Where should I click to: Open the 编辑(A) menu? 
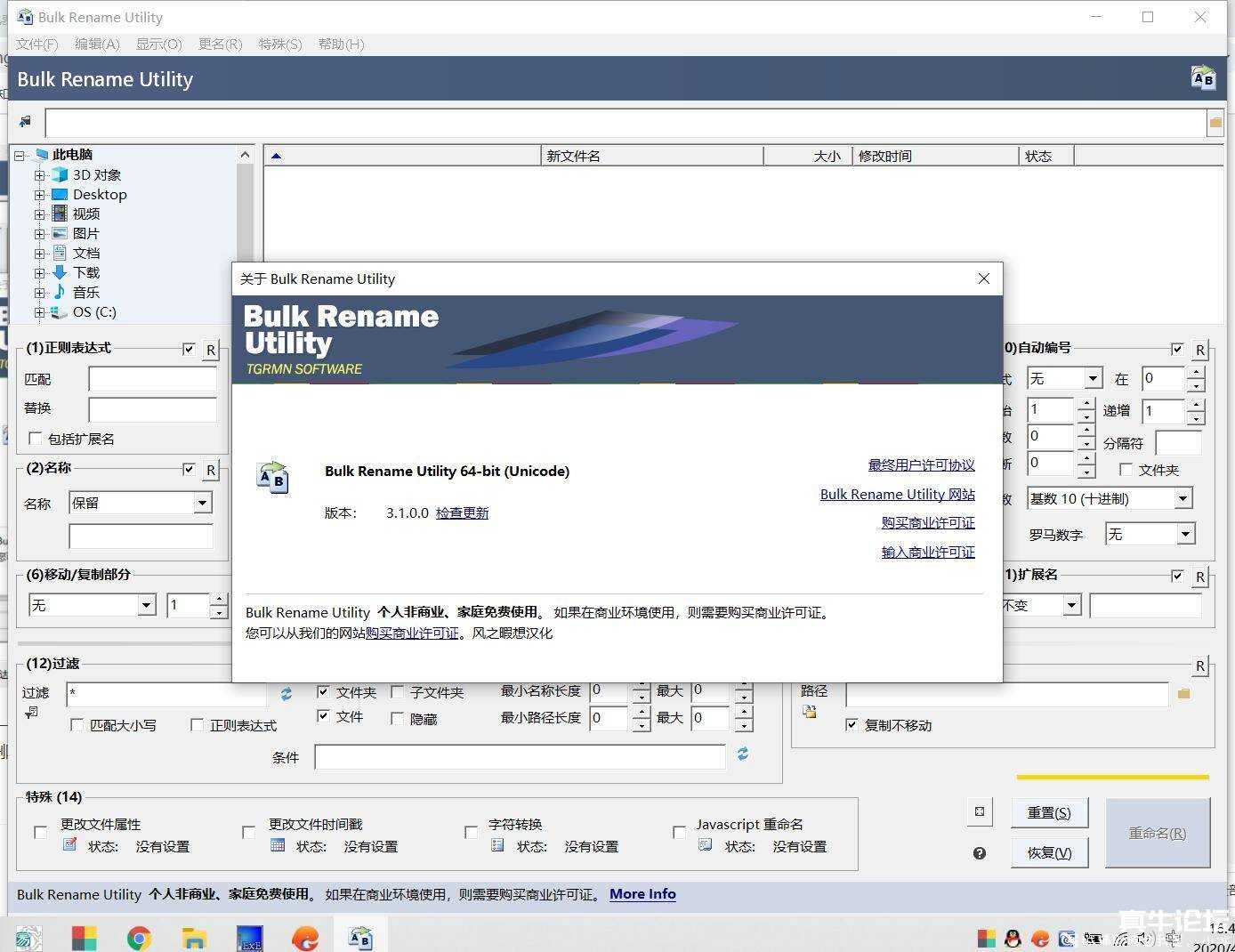pyautogui.click(x=97, y=44)
